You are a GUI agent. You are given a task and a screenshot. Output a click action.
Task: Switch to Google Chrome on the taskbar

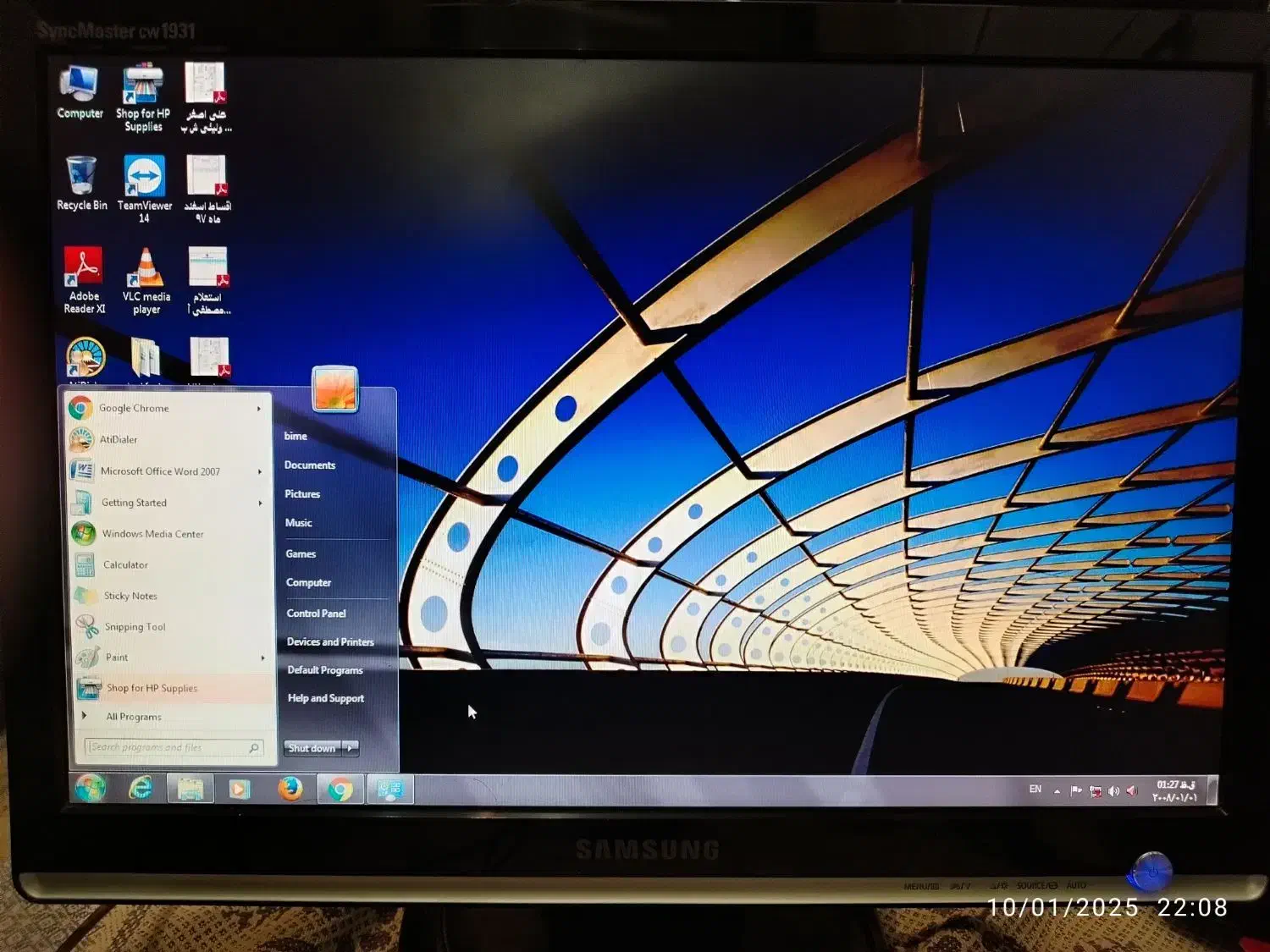(340, 790)
